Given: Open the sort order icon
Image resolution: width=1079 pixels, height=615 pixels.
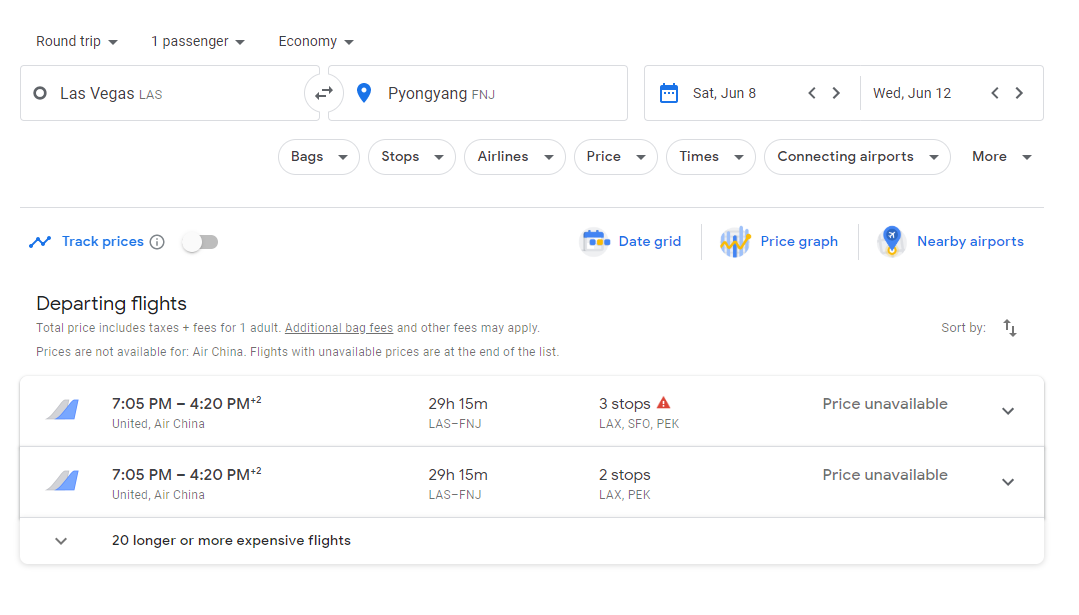Looking at the screenshot, I should point(1009,328).
